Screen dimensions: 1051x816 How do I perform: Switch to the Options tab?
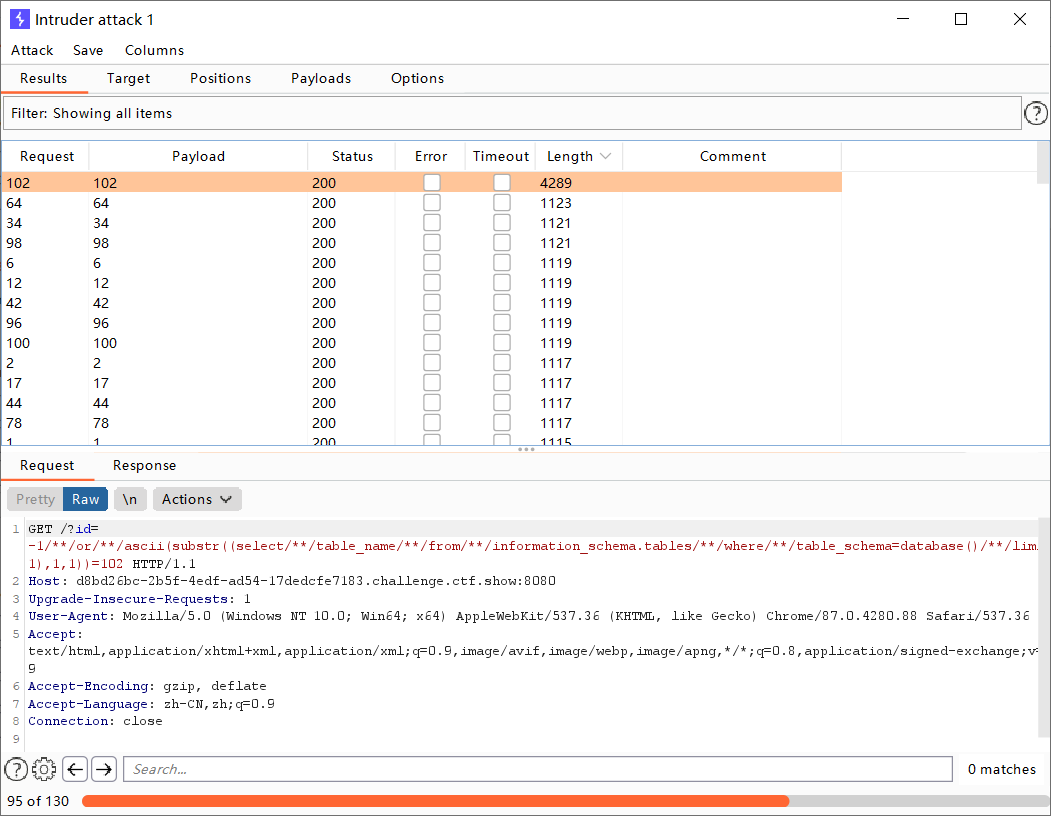pos(418,78)
